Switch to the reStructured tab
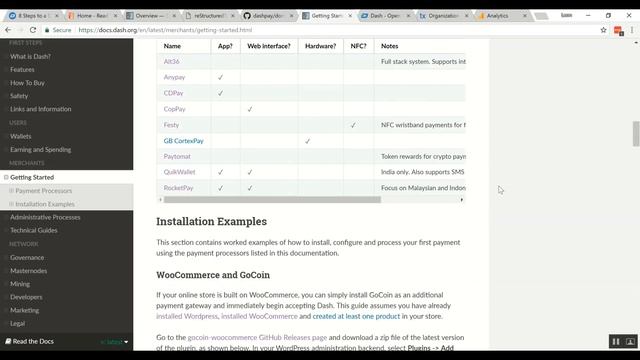This screenshot has height=360, width=640. pos(209,16)
